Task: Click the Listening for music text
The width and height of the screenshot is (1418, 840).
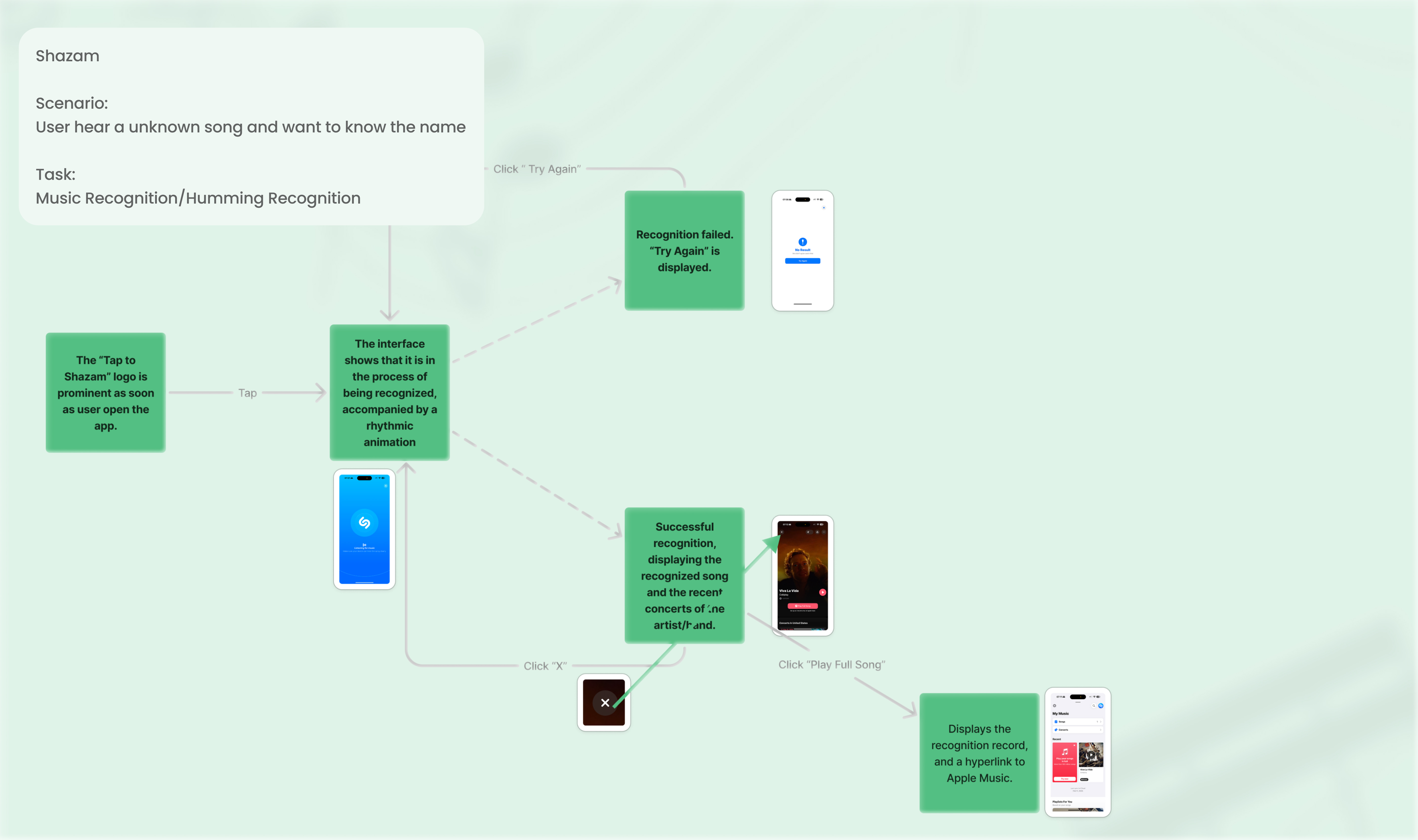Action: click(364, 548)
